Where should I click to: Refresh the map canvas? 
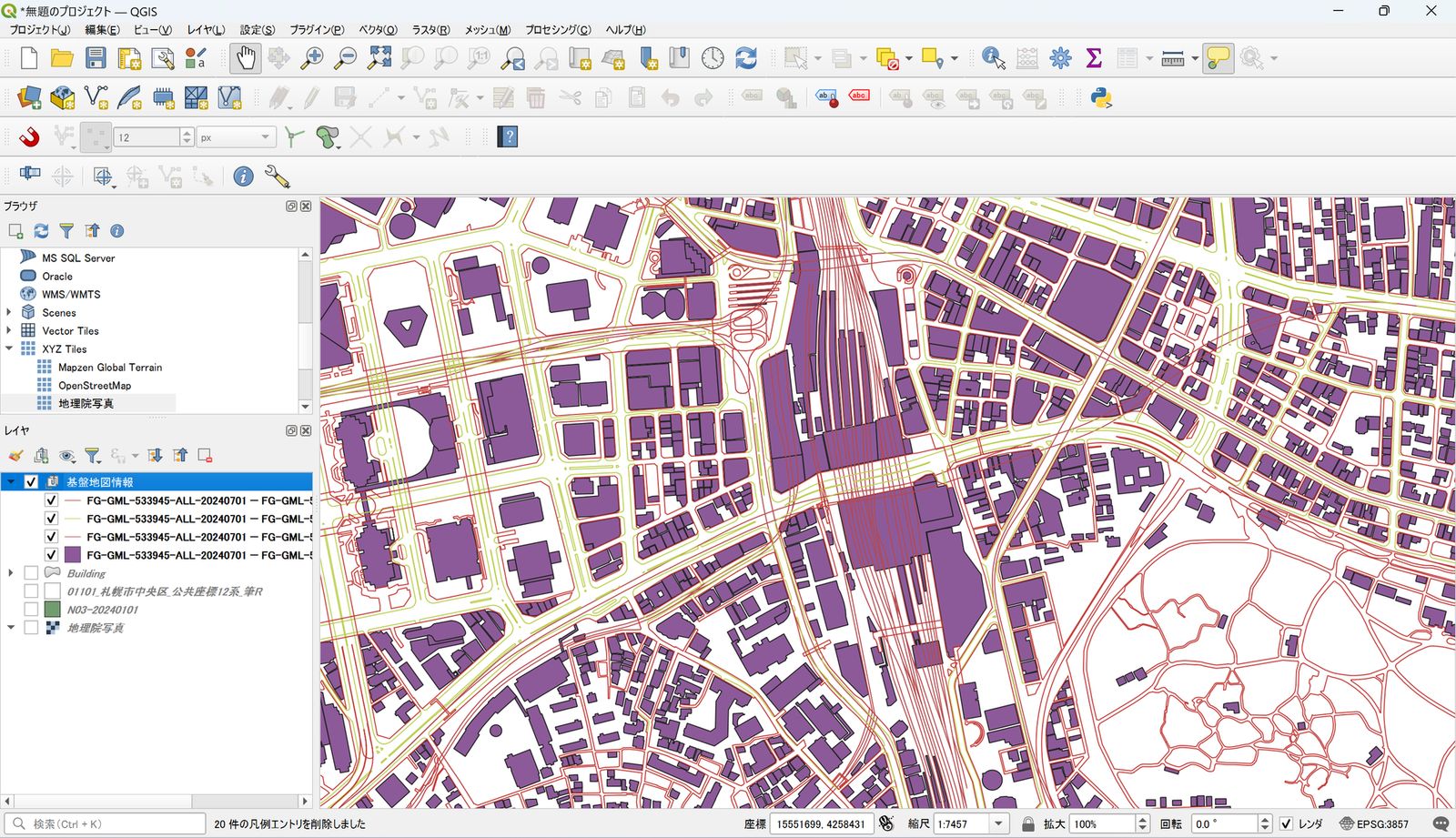(746, 58)
